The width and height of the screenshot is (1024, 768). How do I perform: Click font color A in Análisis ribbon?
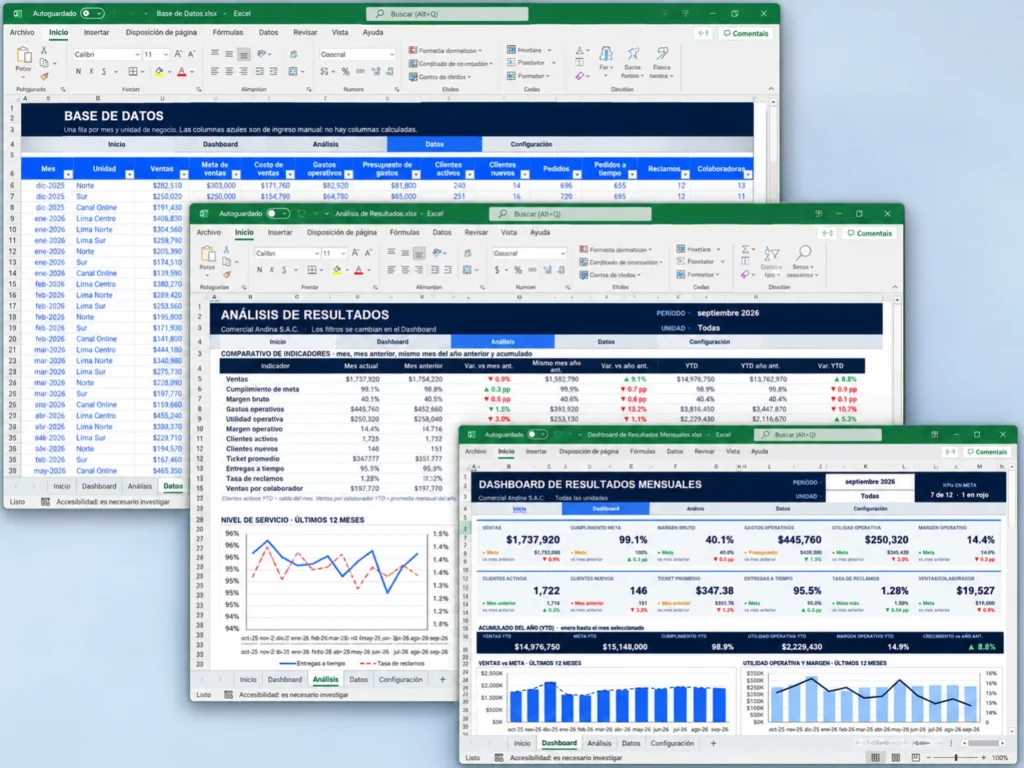(x=359, y=270)
